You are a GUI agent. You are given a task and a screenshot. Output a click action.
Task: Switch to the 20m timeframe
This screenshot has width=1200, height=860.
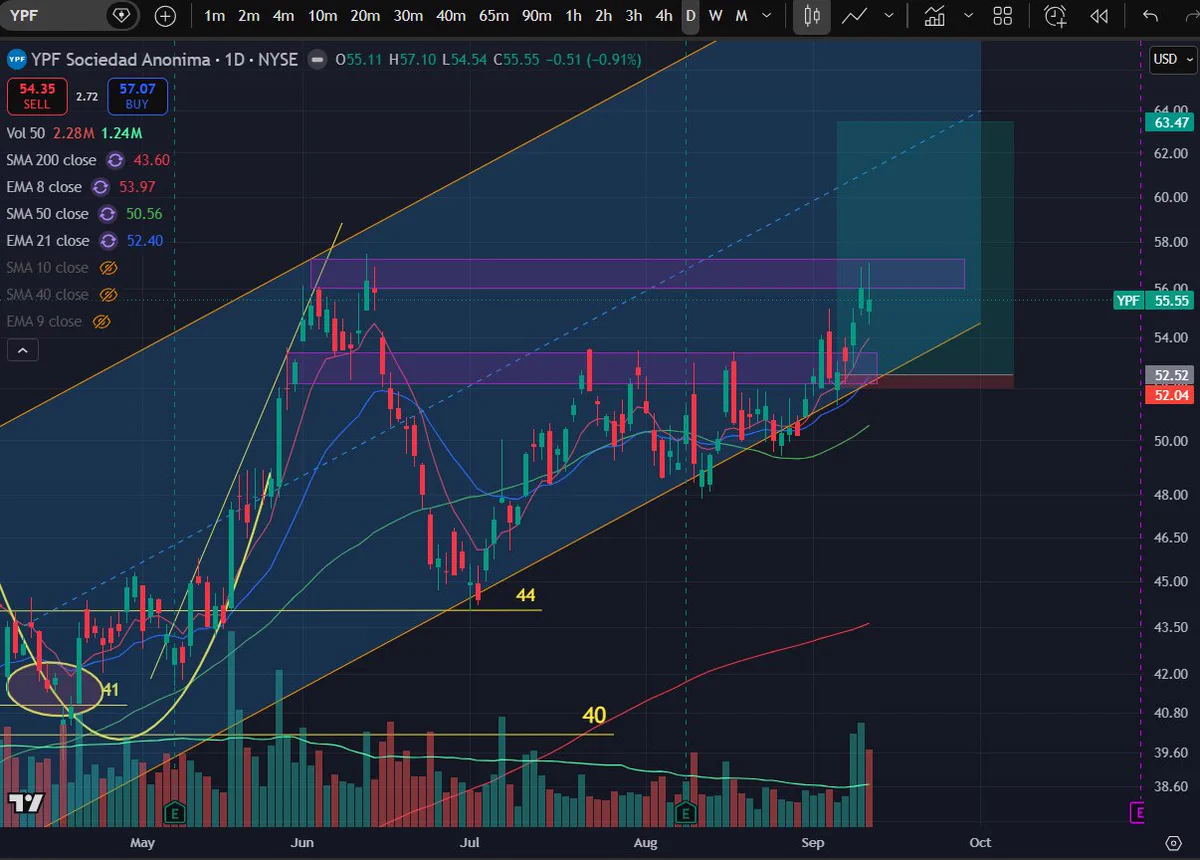tap(365, 16)
